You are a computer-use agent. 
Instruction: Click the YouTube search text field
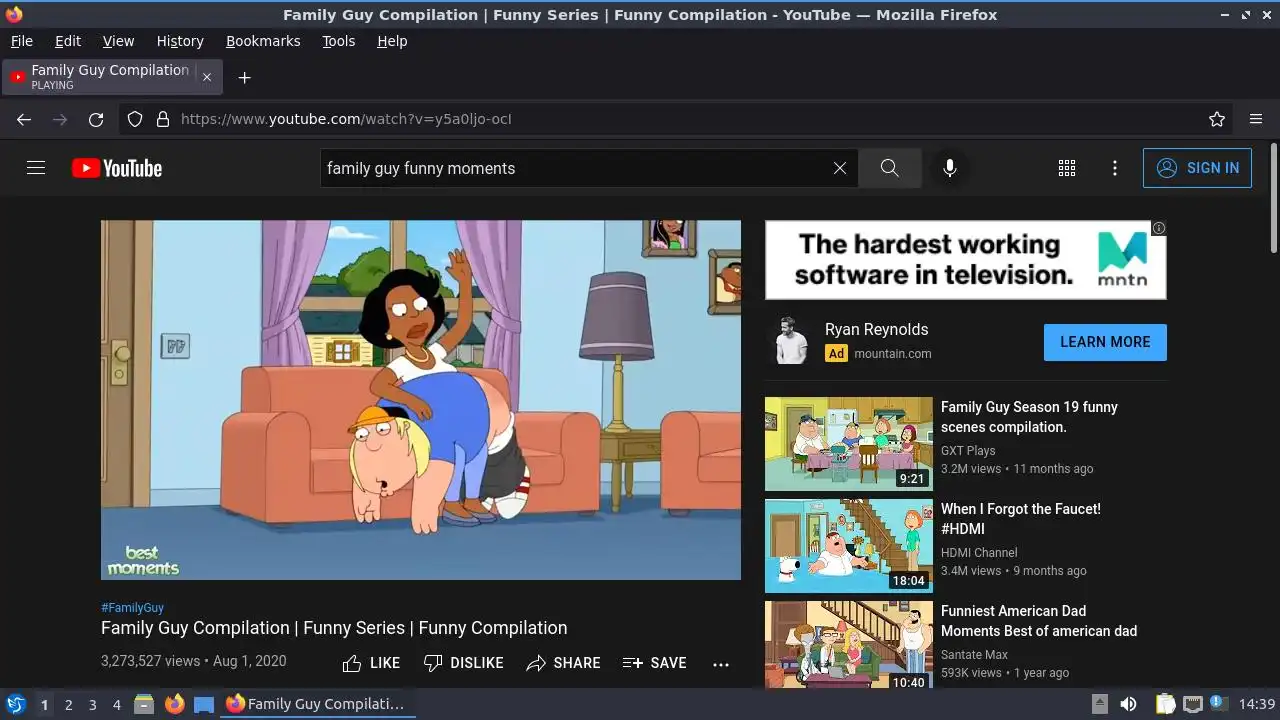click(x=575, y=168)
